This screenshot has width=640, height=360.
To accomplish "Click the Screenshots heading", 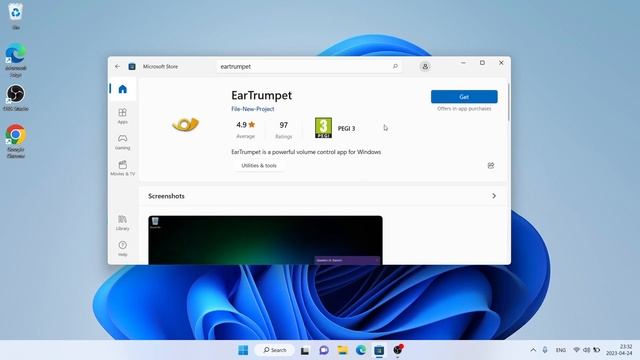I will [166, 196].
